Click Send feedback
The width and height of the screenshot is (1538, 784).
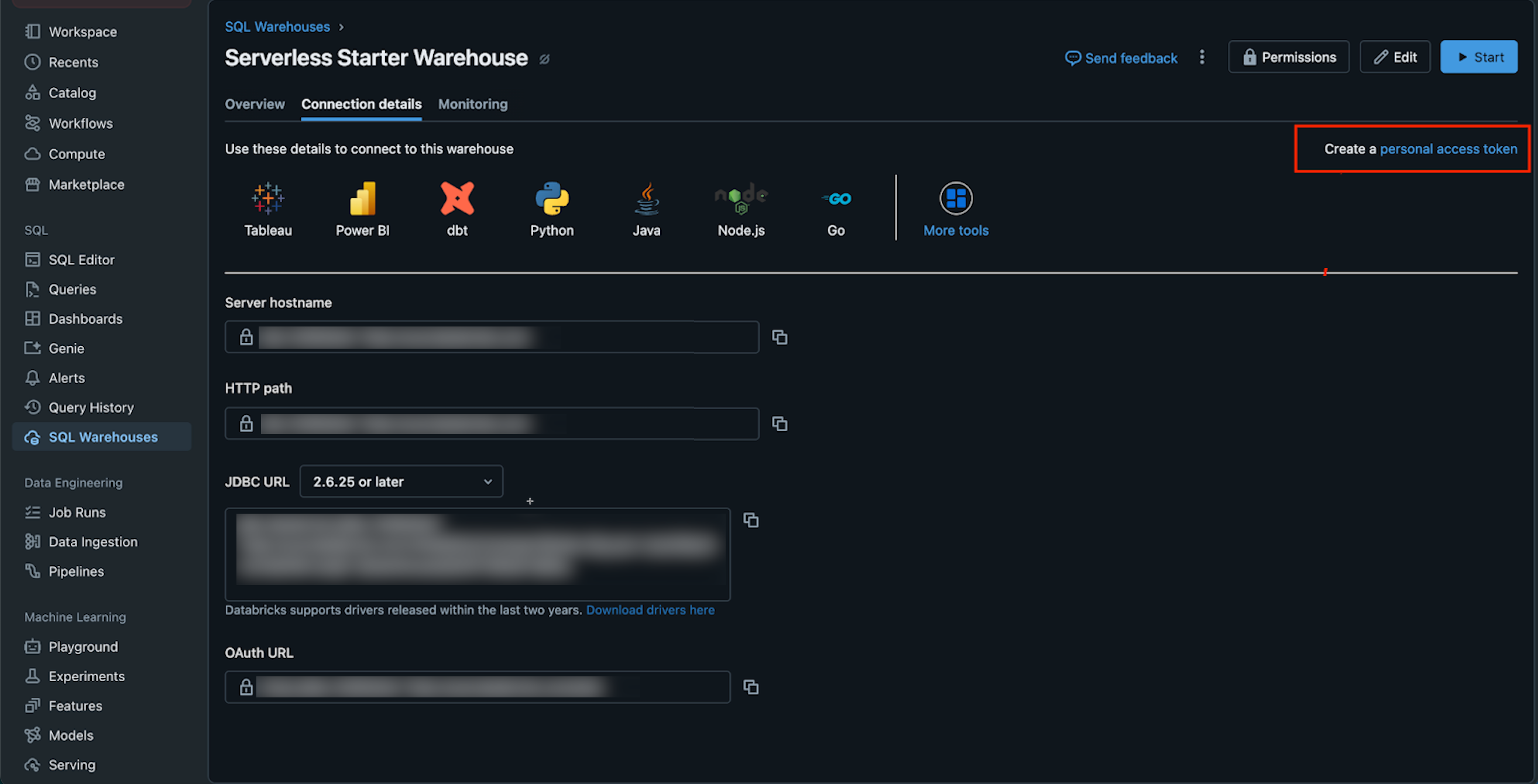[1121, 57]
